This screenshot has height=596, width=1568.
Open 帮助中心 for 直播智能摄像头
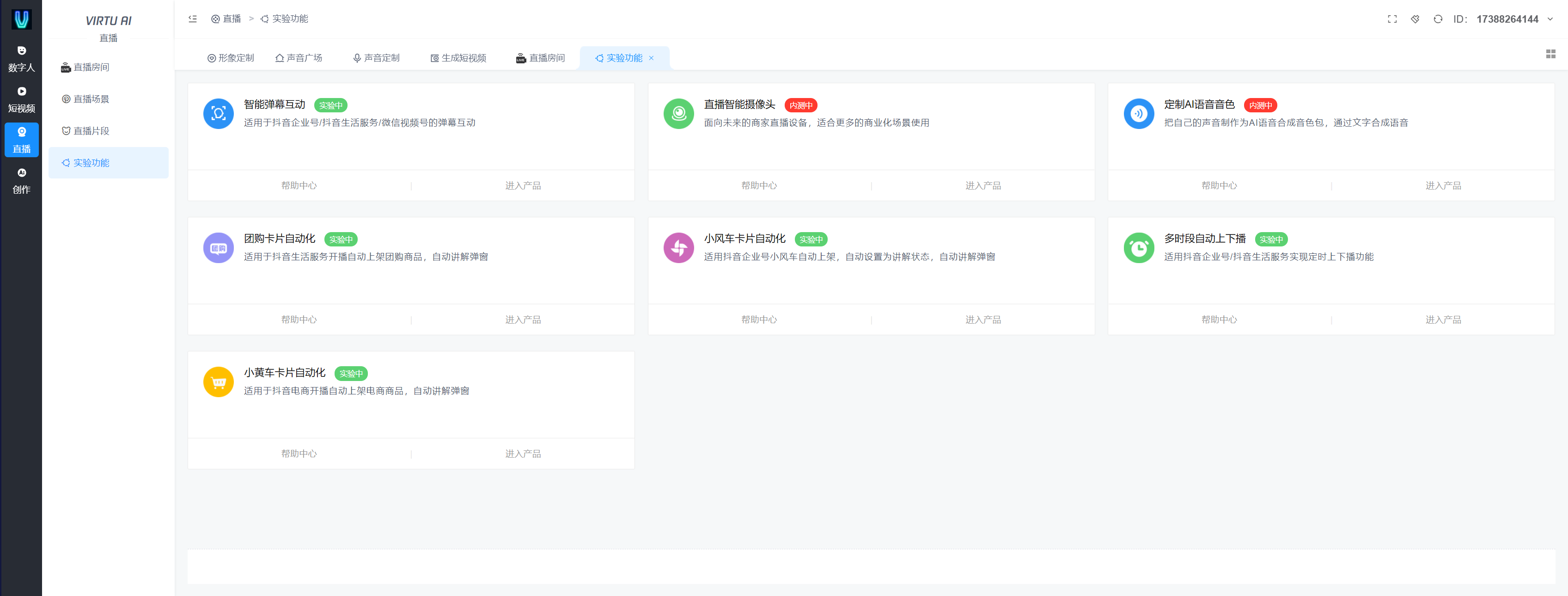[759, 186]
